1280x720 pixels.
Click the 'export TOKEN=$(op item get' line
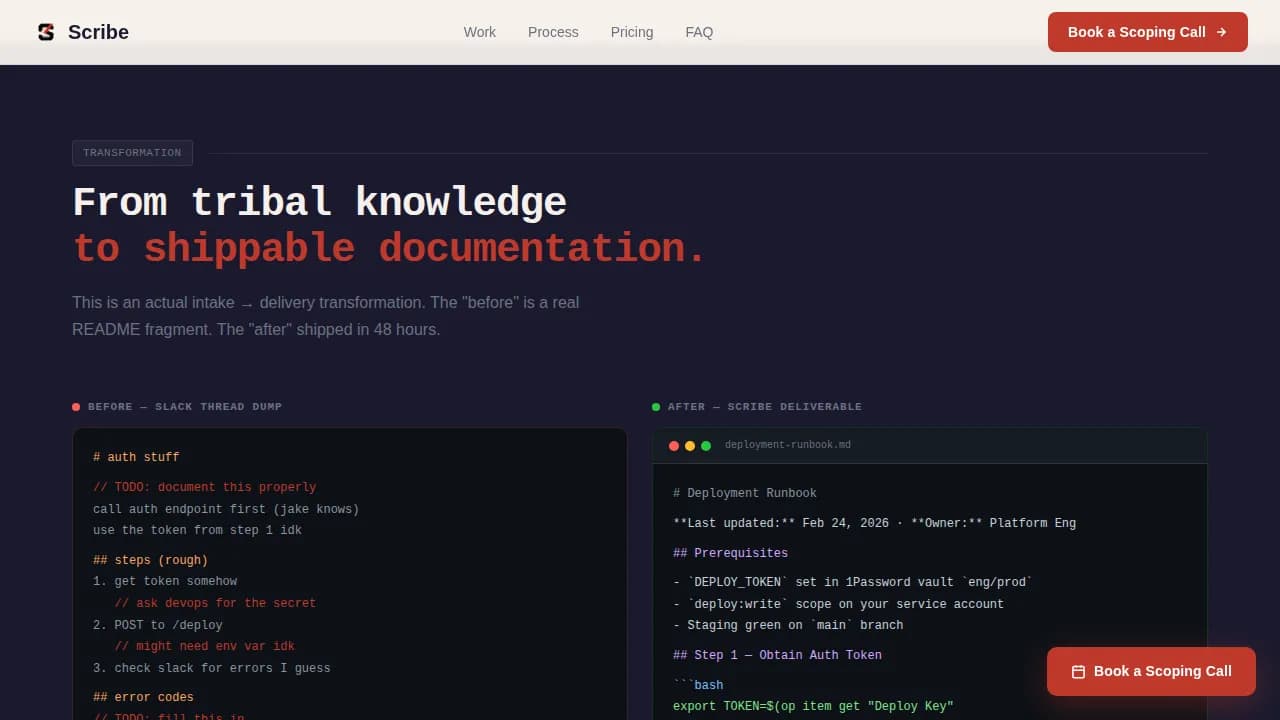(x=813, y=706)
